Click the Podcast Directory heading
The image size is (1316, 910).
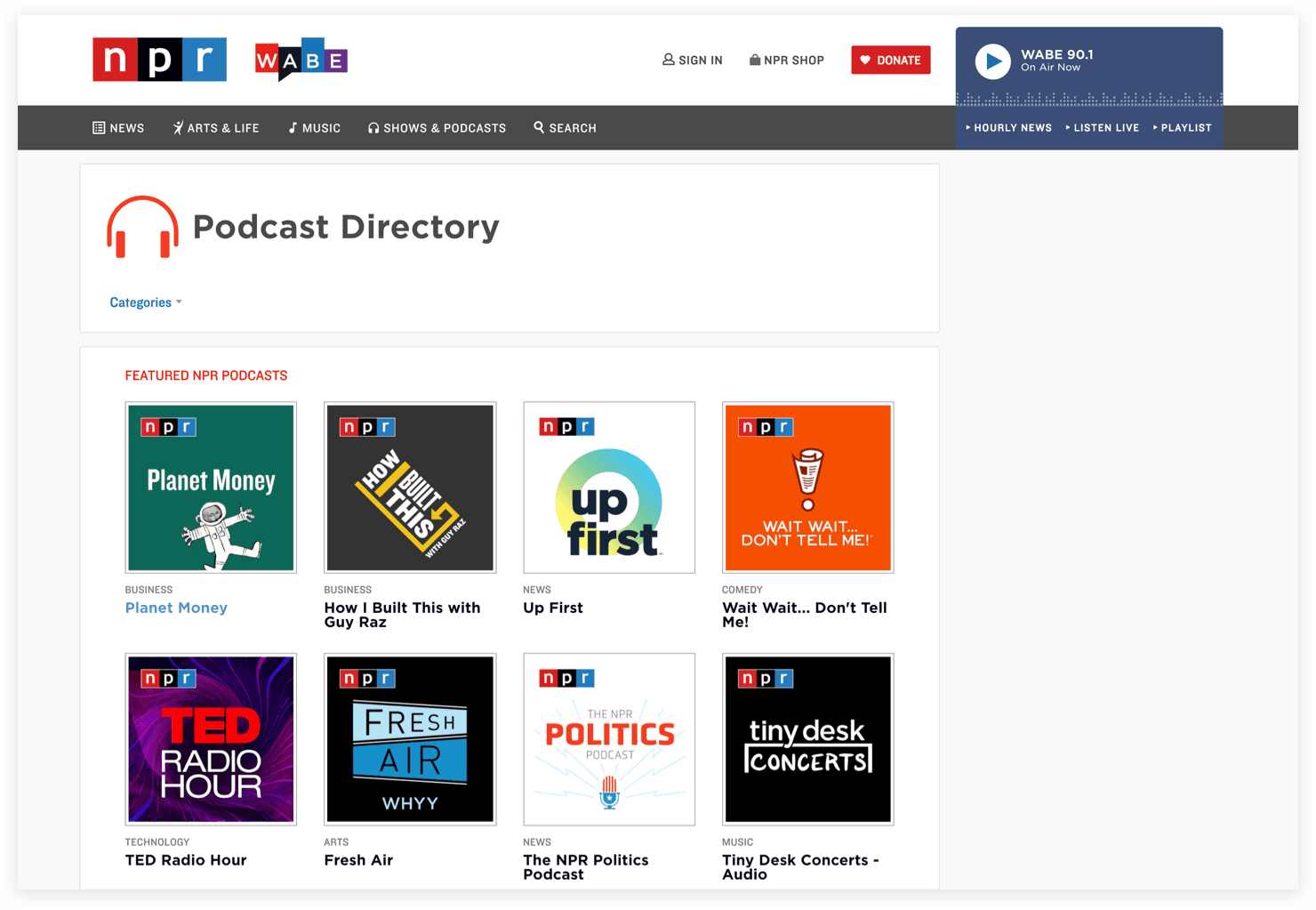[346, 227]
